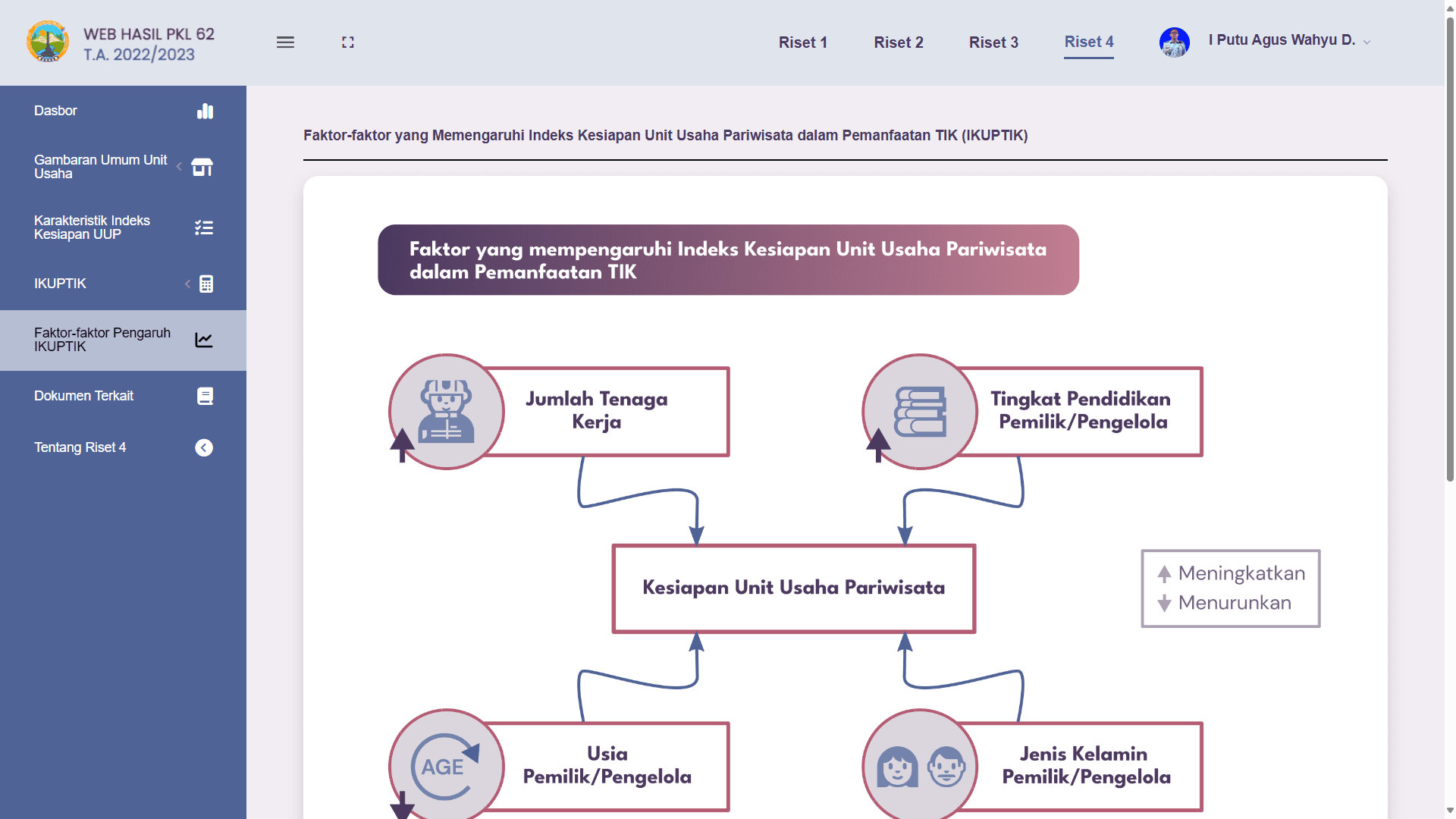1456x819 pixels.
Task: Click the purple Faktor yang mempengaruhi banner
Action: coord(728,259)
